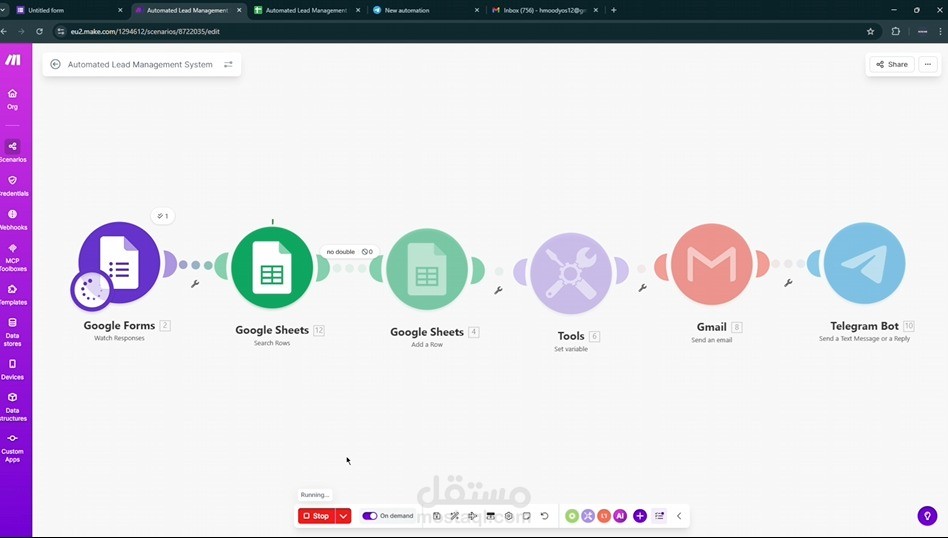Click the wrench between Gmail and Telegram Bot
948x538 pixels.
click(788, 282)
